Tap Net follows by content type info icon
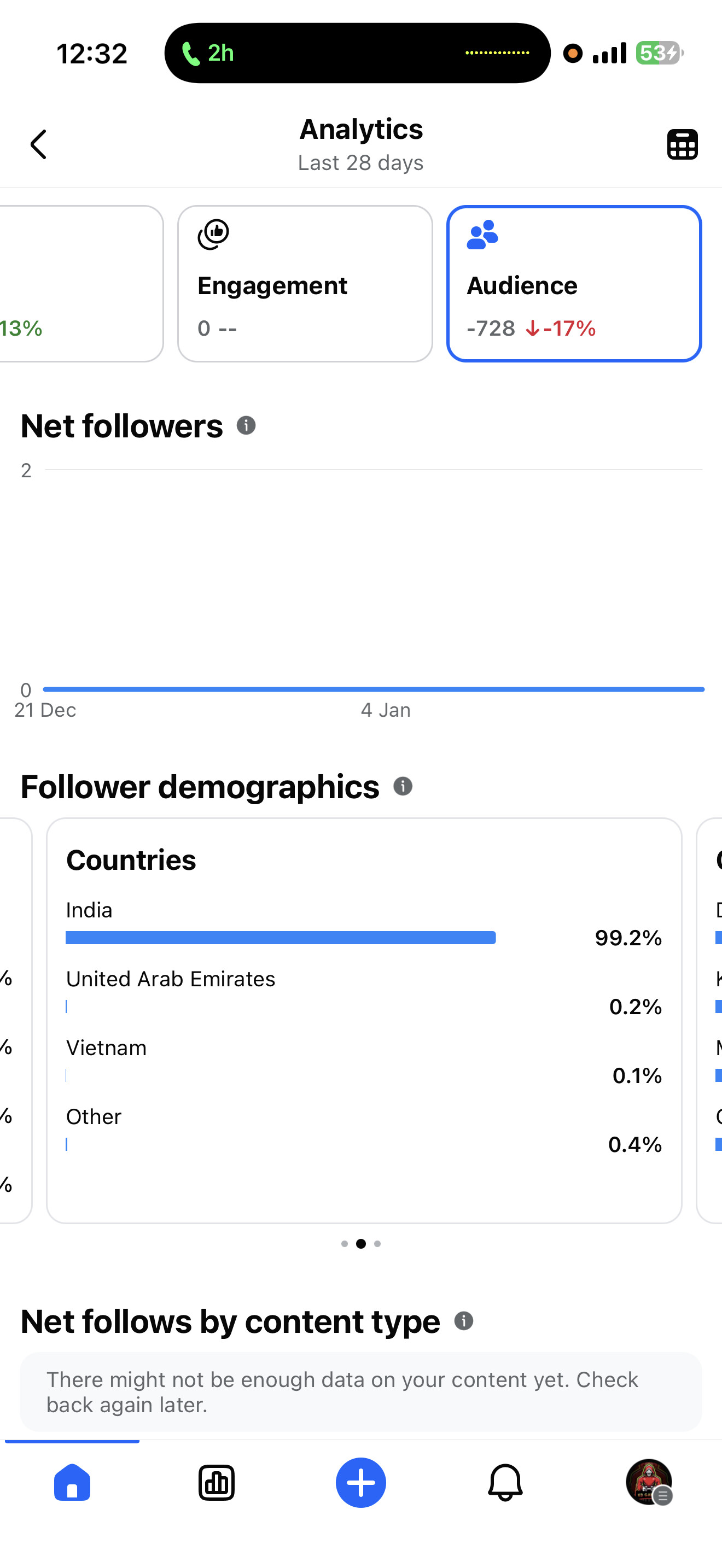Viewport: 722px width, 1568px height. (463, 1321)
